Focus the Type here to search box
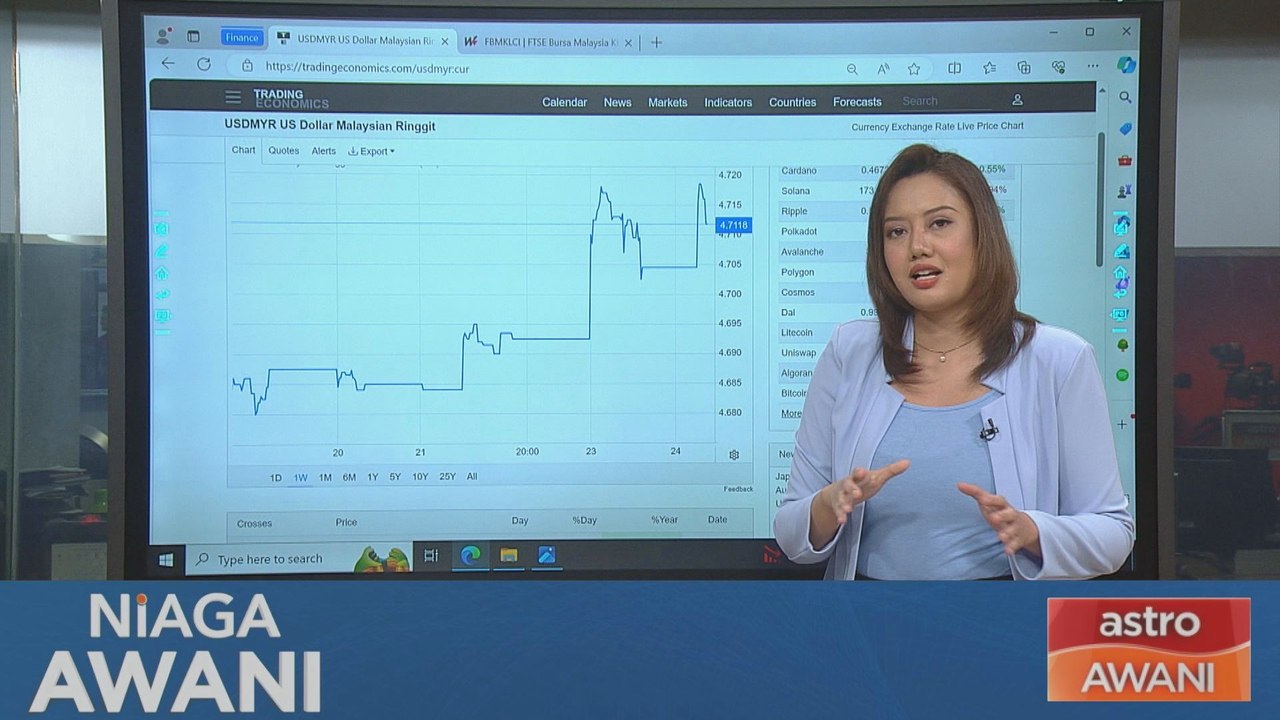1280x720 pixels. [x=299, y=559]
